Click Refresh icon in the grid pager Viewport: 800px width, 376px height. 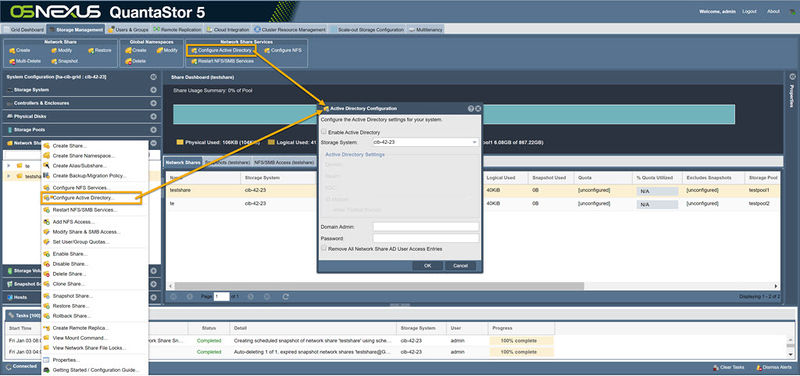(x=286, y=296)
